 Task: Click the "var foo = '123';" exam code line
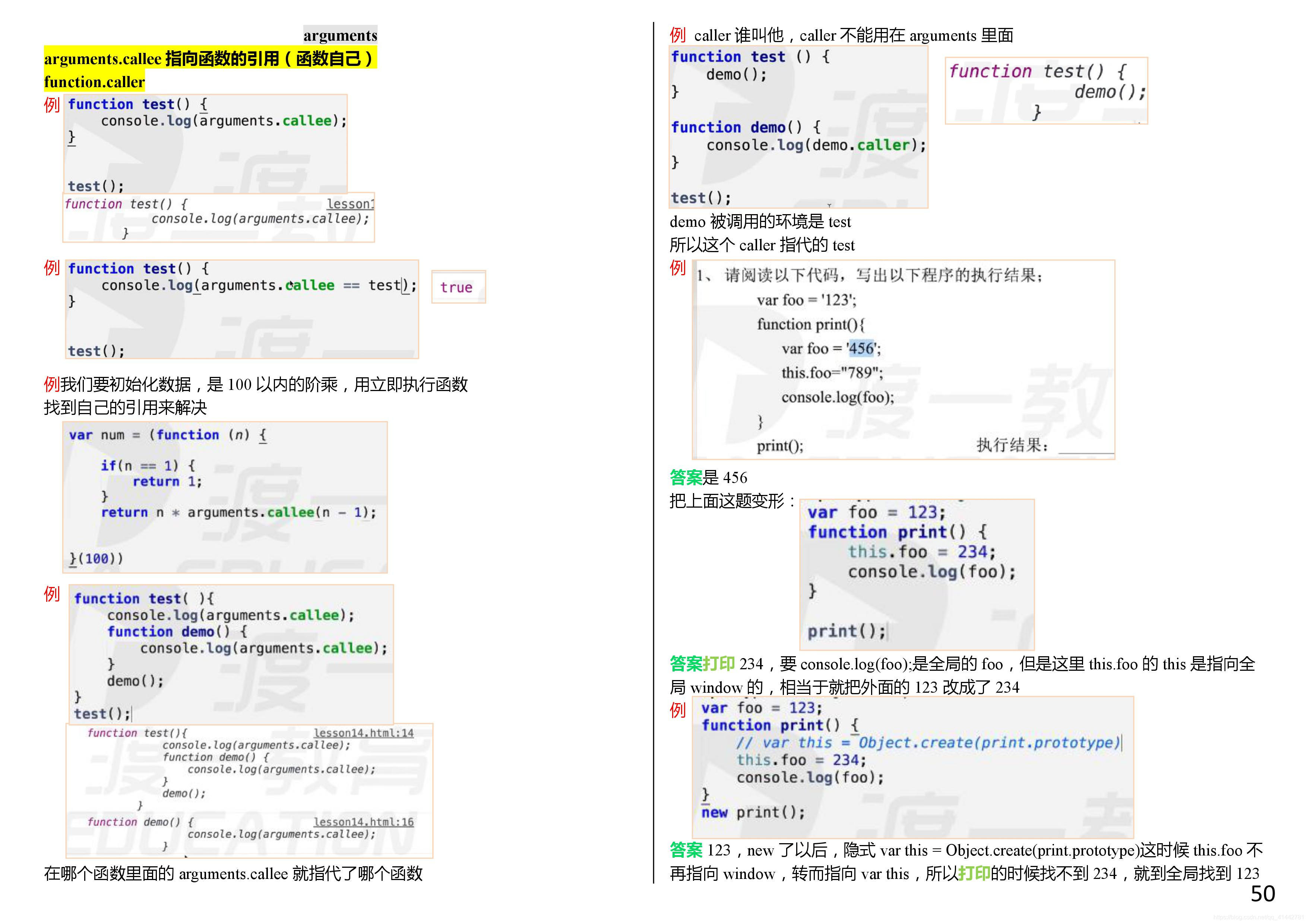coord(806,301)
